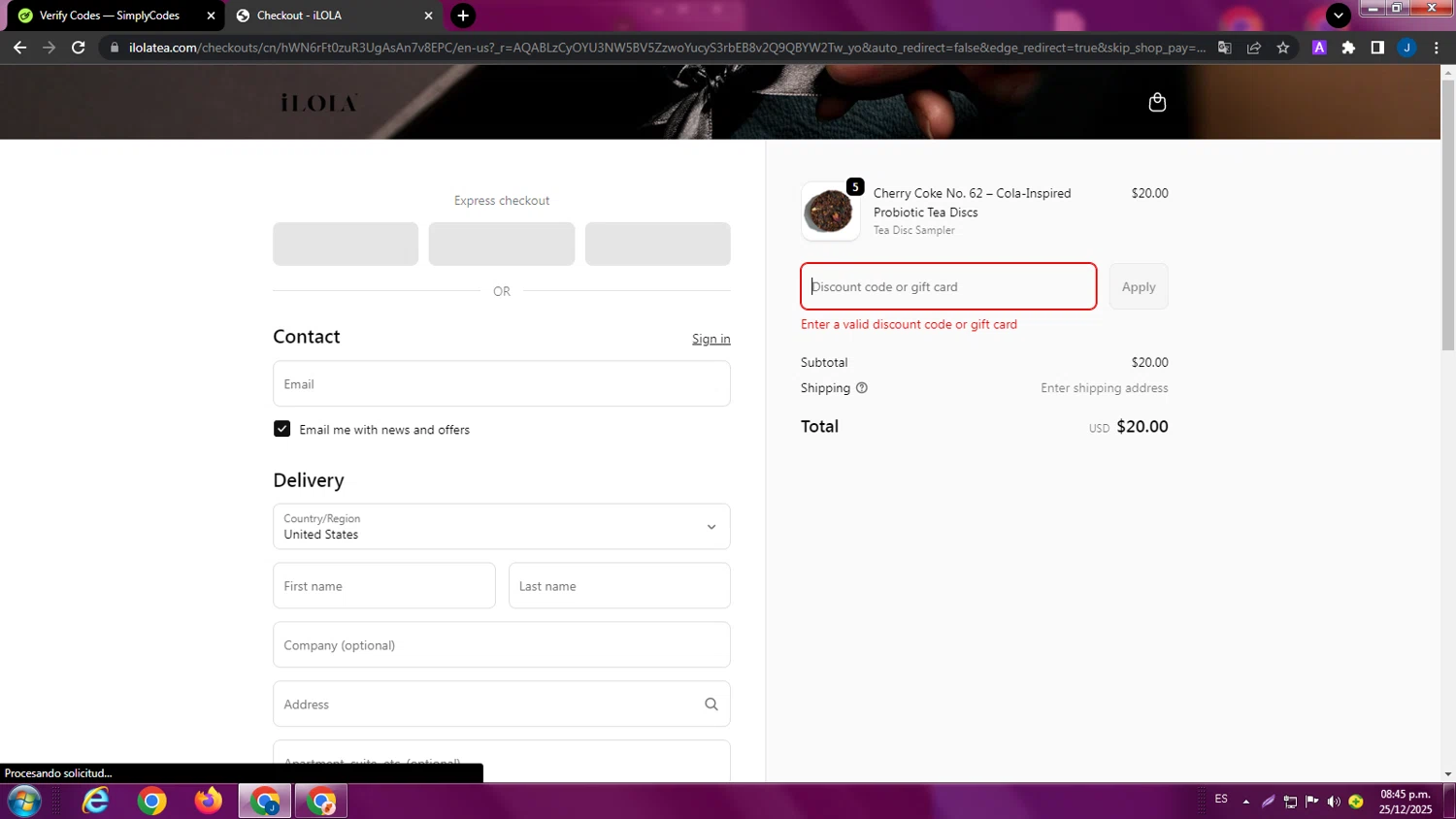Switch to Chrome window with J profile badge
This screenshot has width=1456, height=819.
click(x=265, y=802)
